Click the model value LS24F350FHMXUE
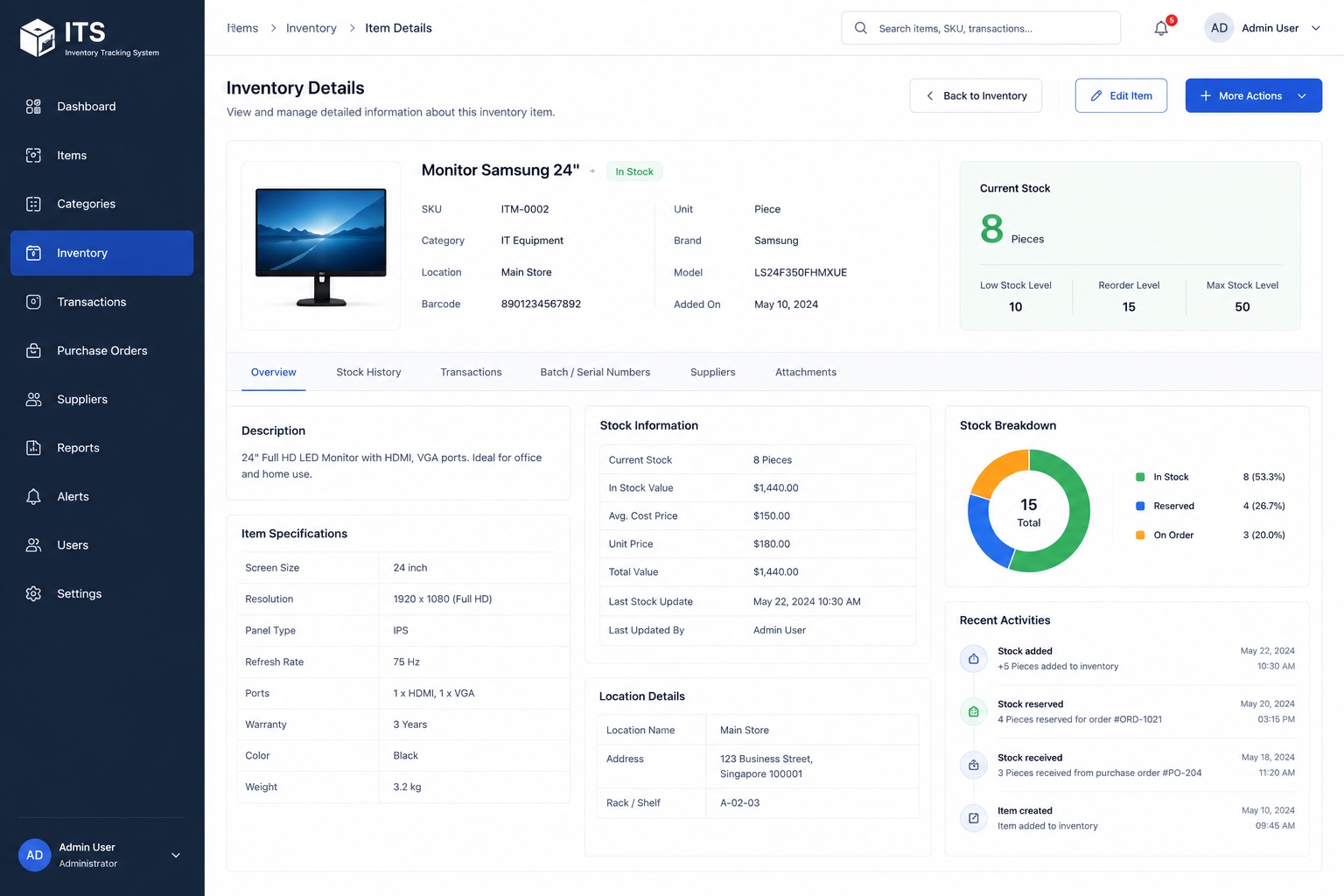This screenshot has width=1344, height=896. click(x=801, y=273)
